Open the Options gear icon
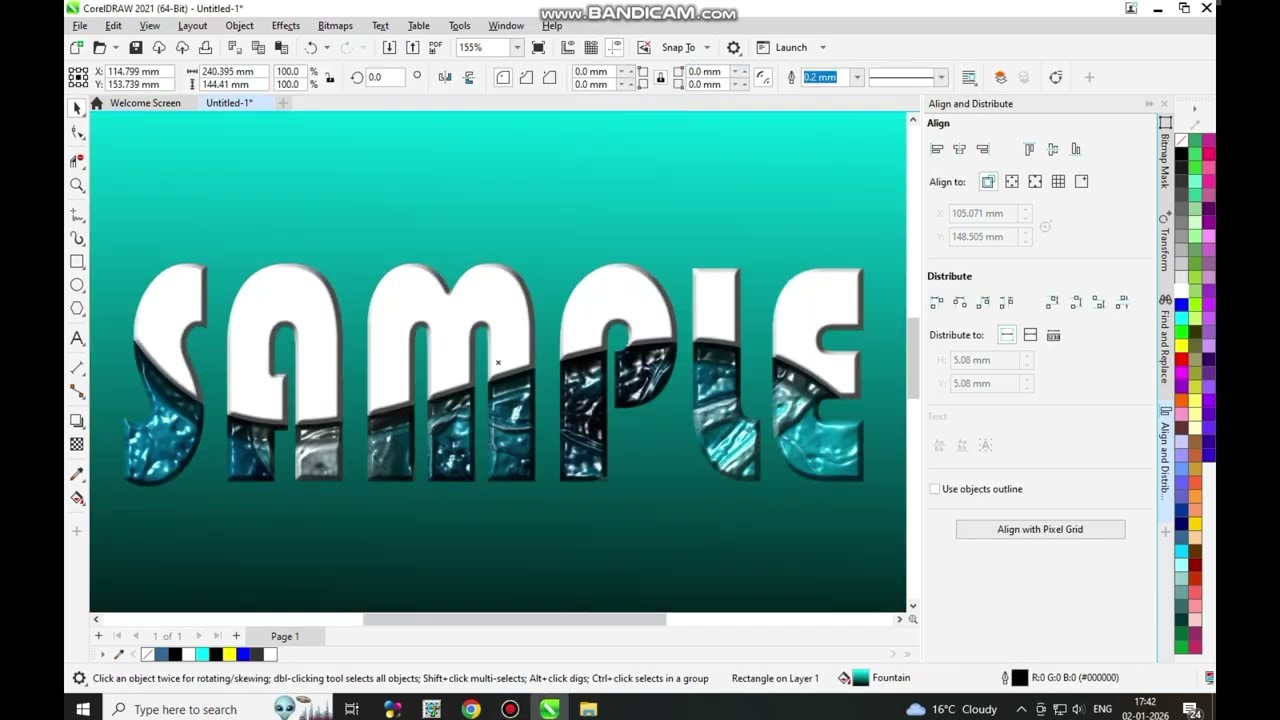The width and height of the screenshot is (1280, 720). tap(734, 47)
